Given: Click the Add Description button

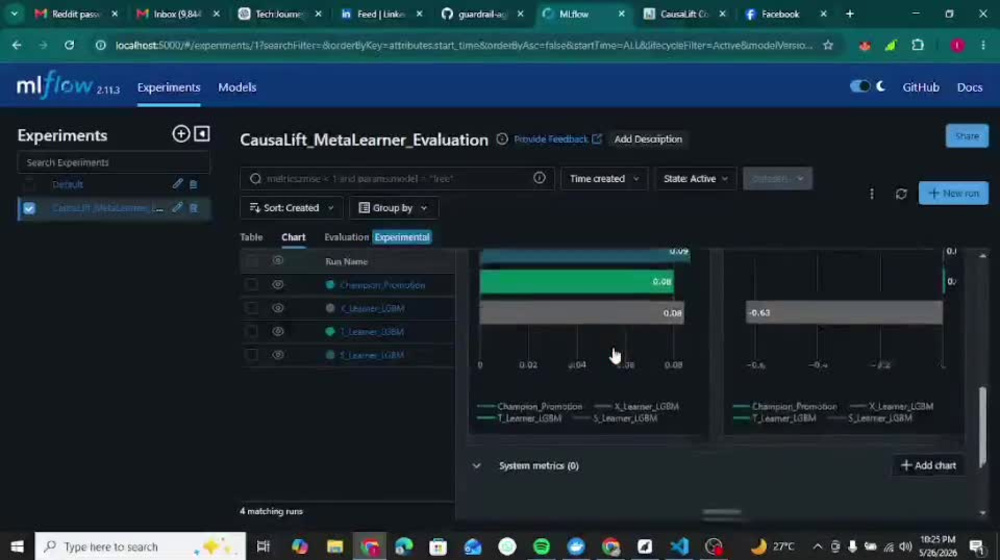Looking at the screenshot, I should tap(648, 139).
